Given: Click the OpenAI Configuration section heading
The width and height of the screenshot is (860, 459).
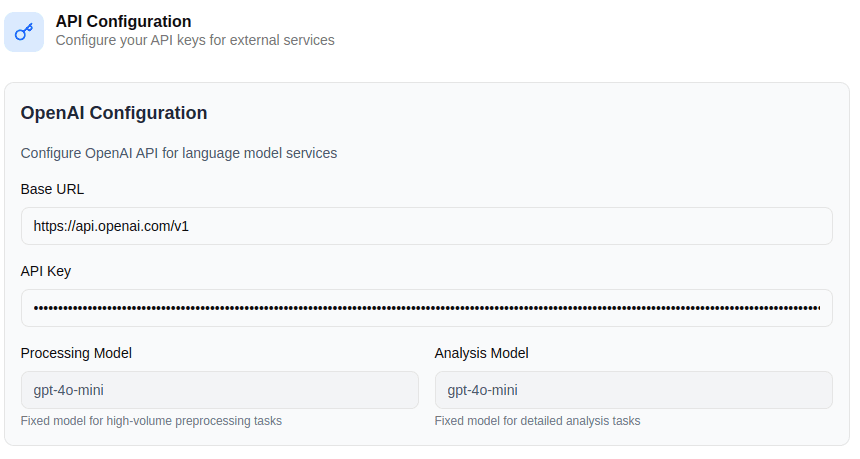Looking at the screenshot, I should pyautogui.click(x=114, y=113).
